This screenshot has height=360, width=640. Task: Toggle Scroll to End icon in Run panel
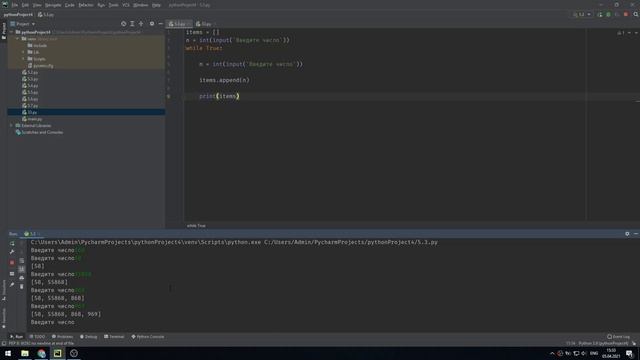tap(22, 269)
